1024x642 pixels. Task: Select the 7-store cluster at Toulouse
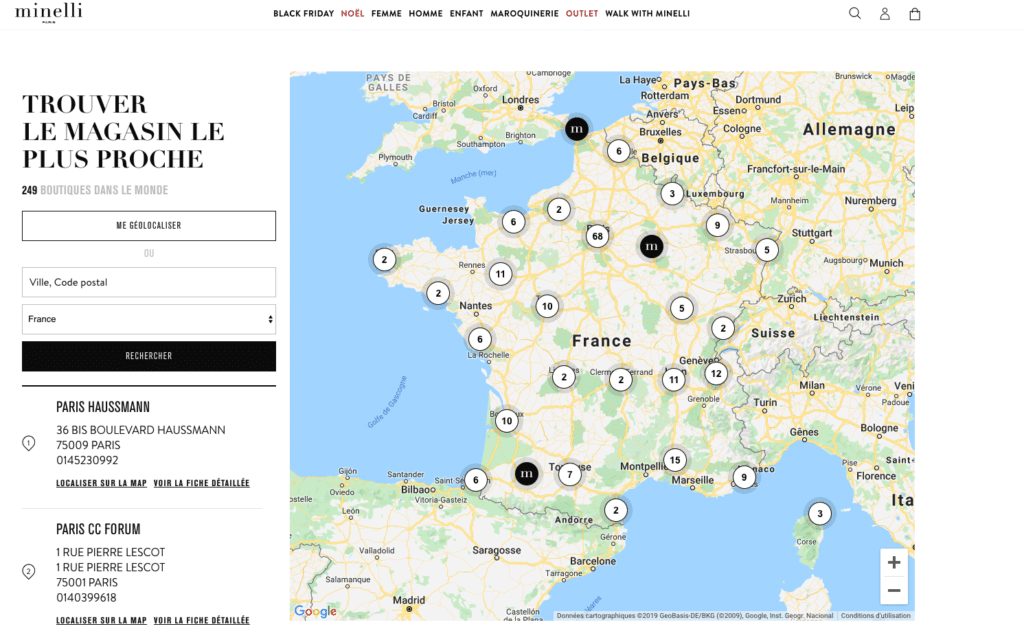point(569,474)
